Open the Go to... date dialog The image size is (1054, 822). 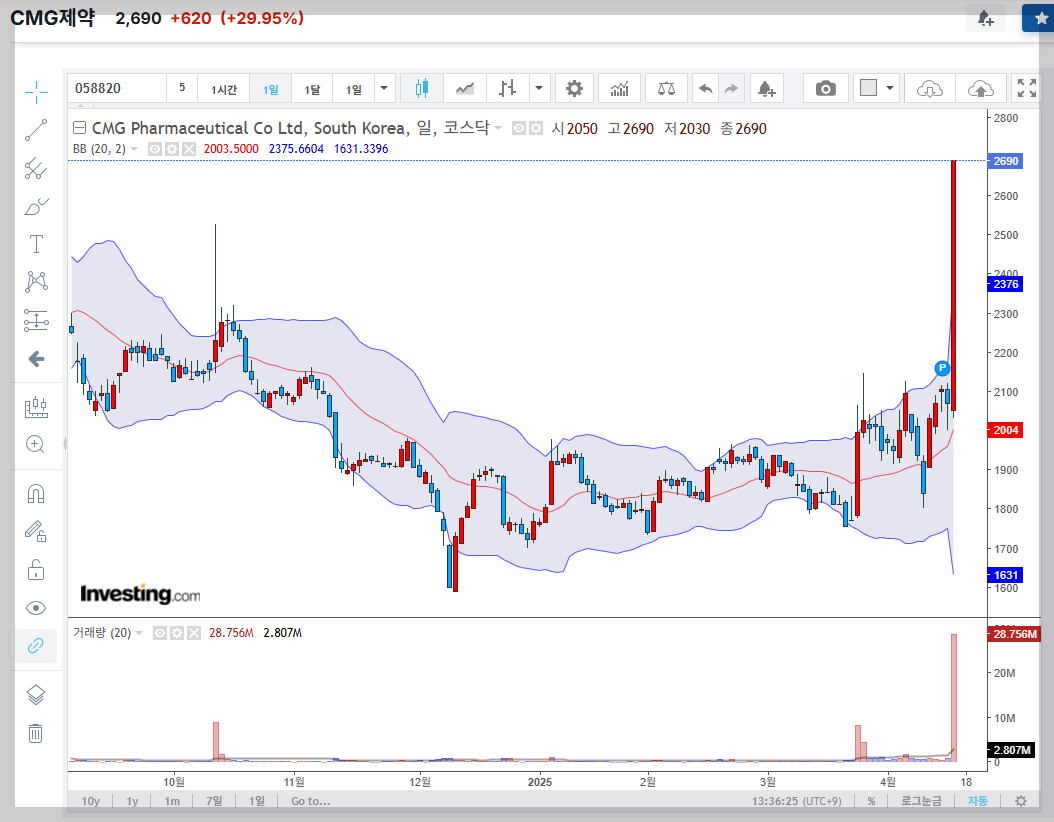click(x=311, y=800)
